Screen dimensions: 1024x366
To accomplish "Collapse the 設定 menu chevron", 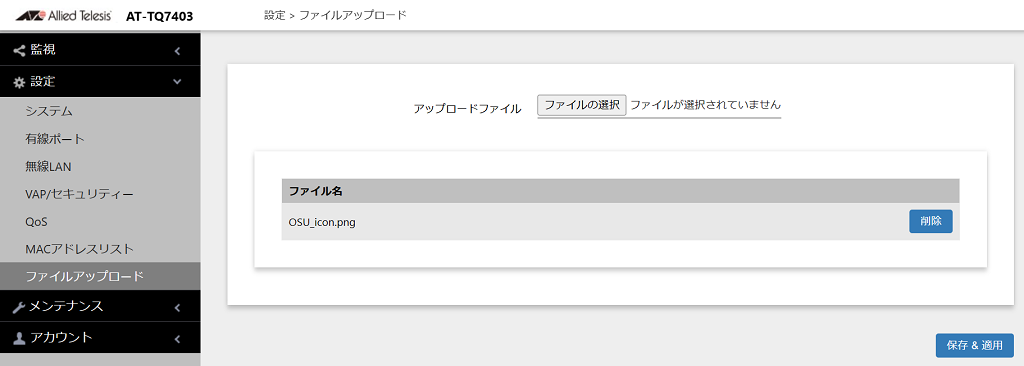I will tap(177, 82).
